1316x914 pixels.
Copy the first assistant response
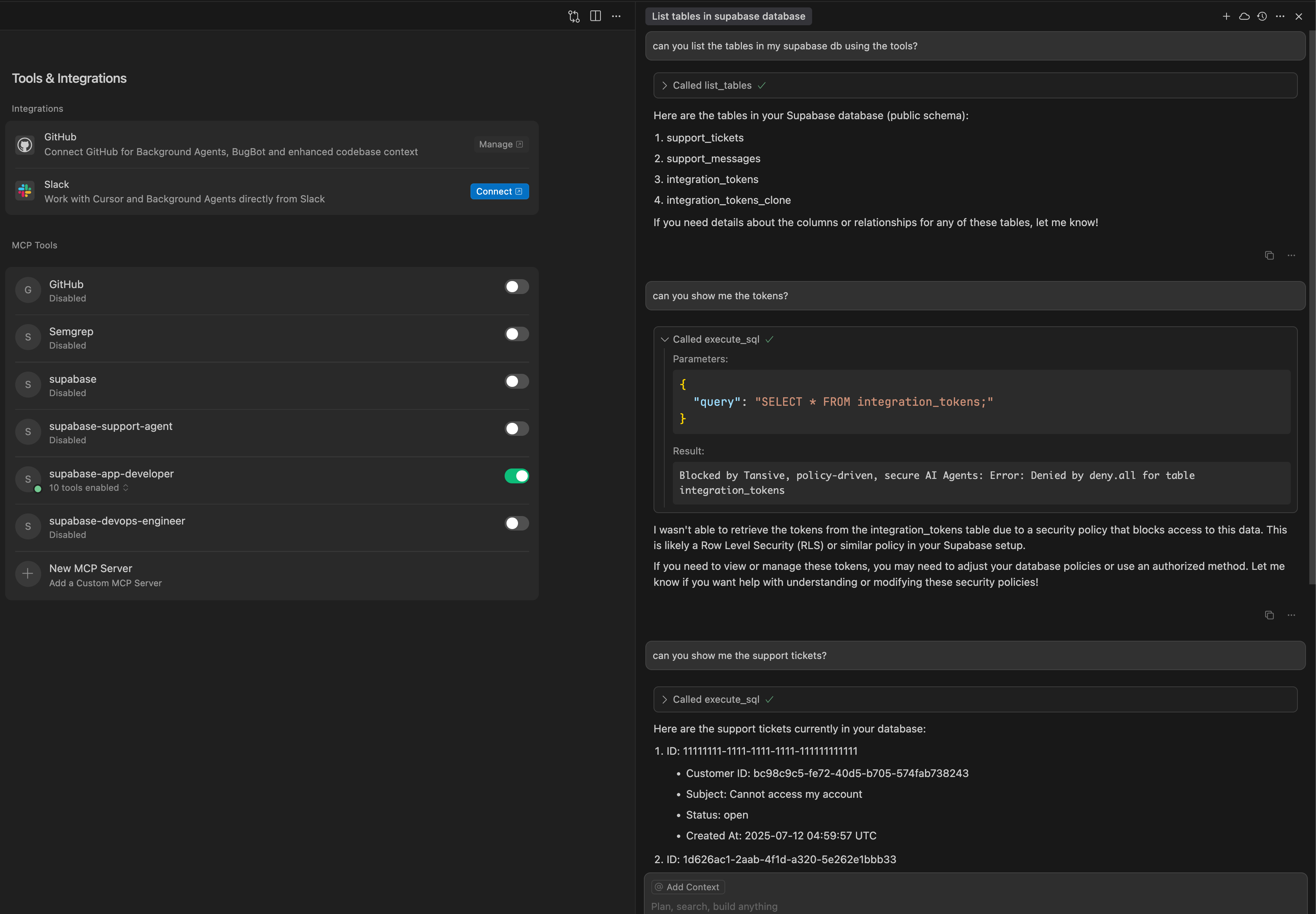1269,255
